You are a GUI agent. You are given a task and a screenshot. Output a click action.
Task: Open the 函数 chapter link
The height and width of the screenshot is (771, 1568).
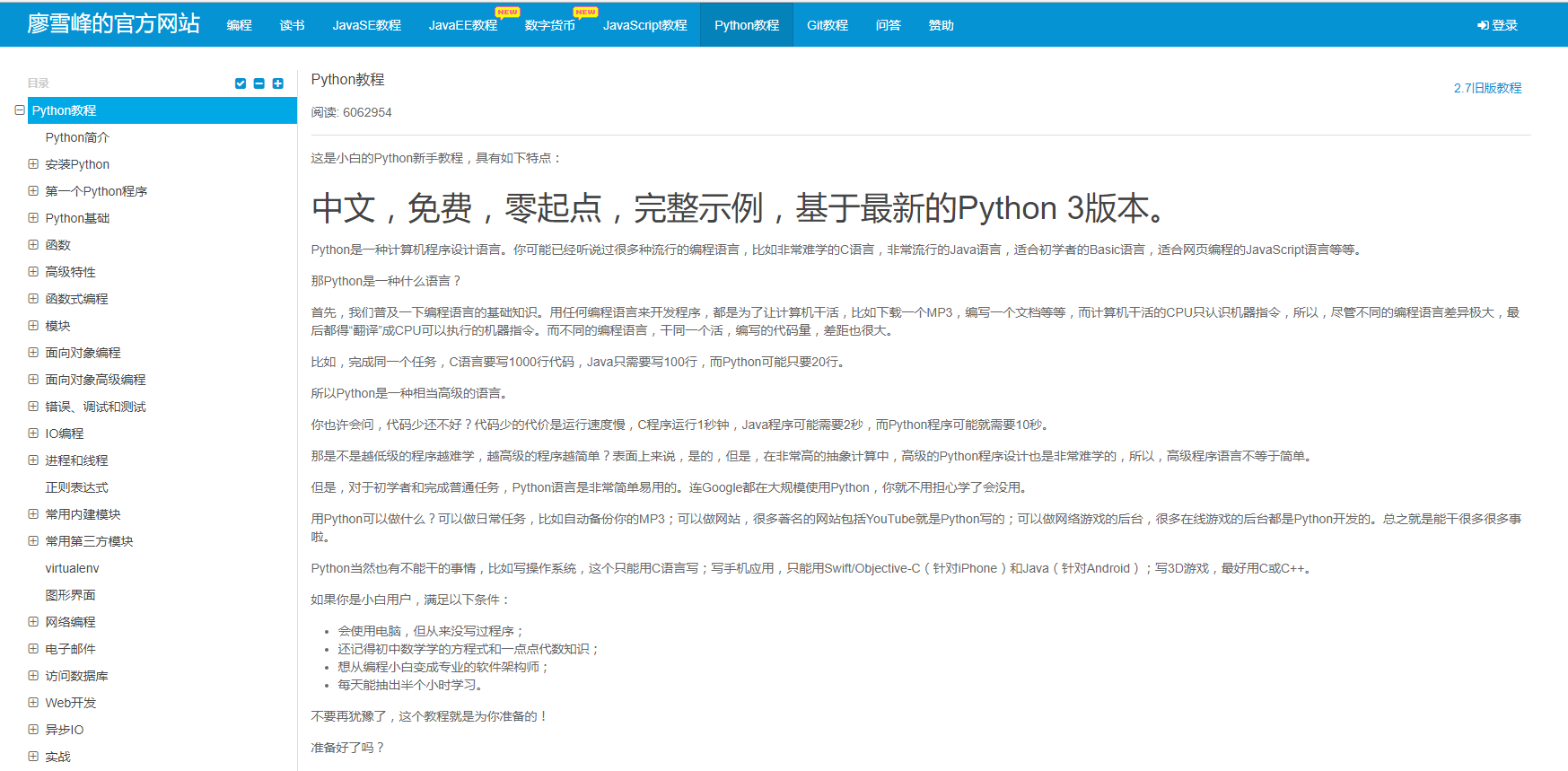[57, 245]
